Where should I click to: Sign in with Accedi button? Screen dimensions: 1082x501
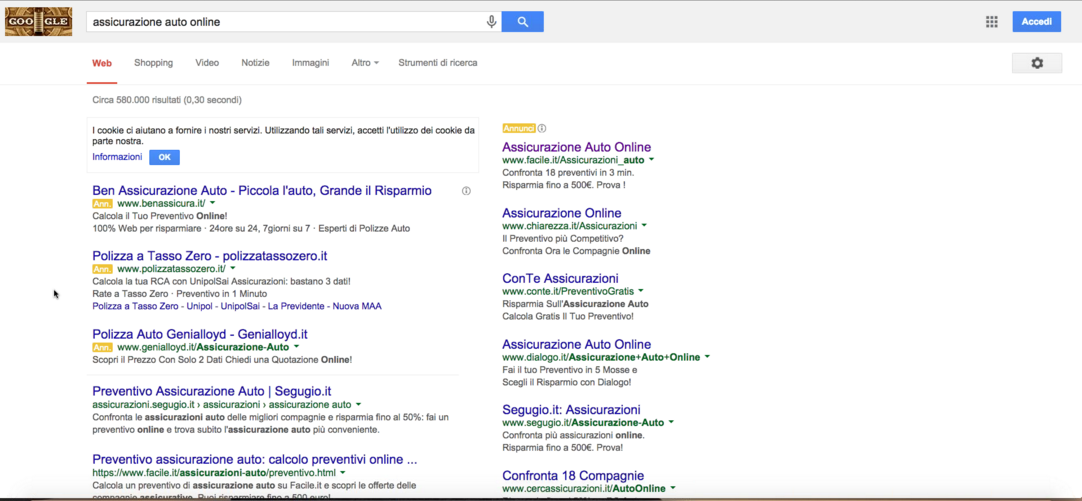click(x=1036, y=22)
